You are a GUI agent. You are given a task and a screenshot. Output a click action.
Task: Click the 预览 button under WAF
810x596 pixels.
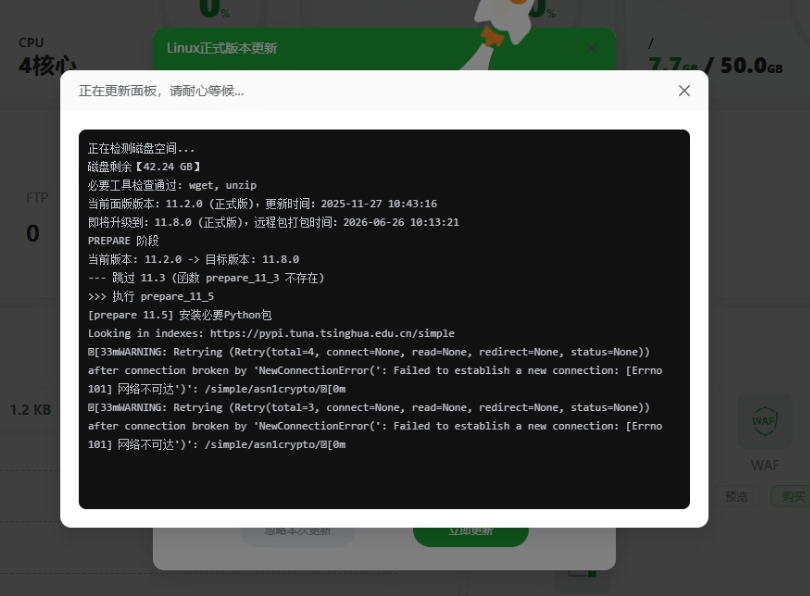tap(736, 496)
